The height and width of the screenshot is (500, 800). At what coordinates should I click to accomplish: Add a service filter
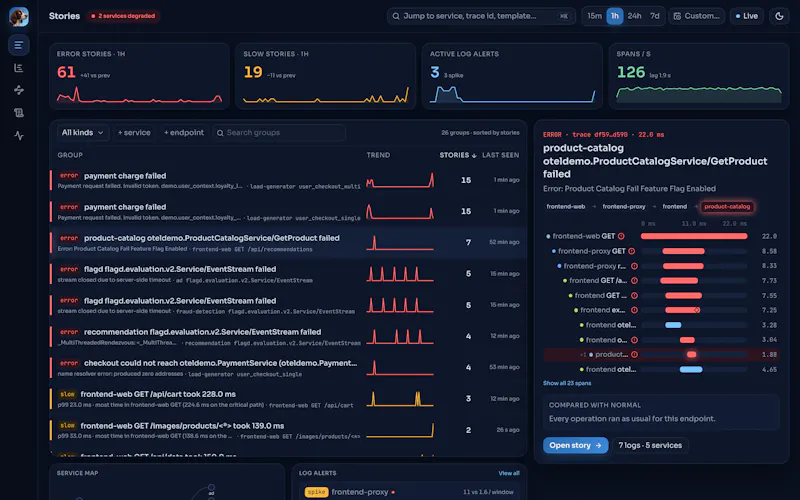[134, 133]
